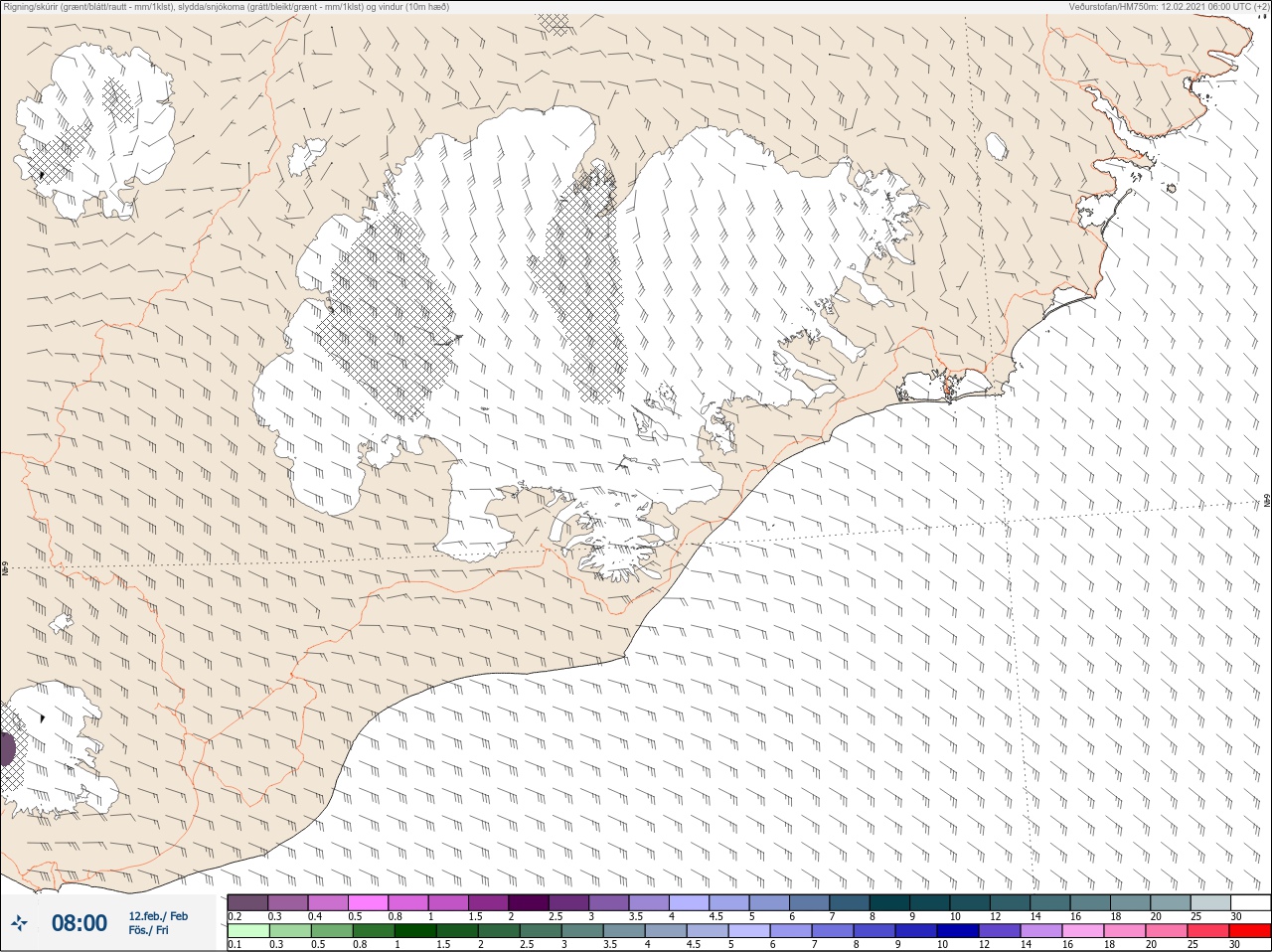Pick the white swatch above 30 in legend
The width and height of the screenshot is (1272, 952).
coord(1250,902)
